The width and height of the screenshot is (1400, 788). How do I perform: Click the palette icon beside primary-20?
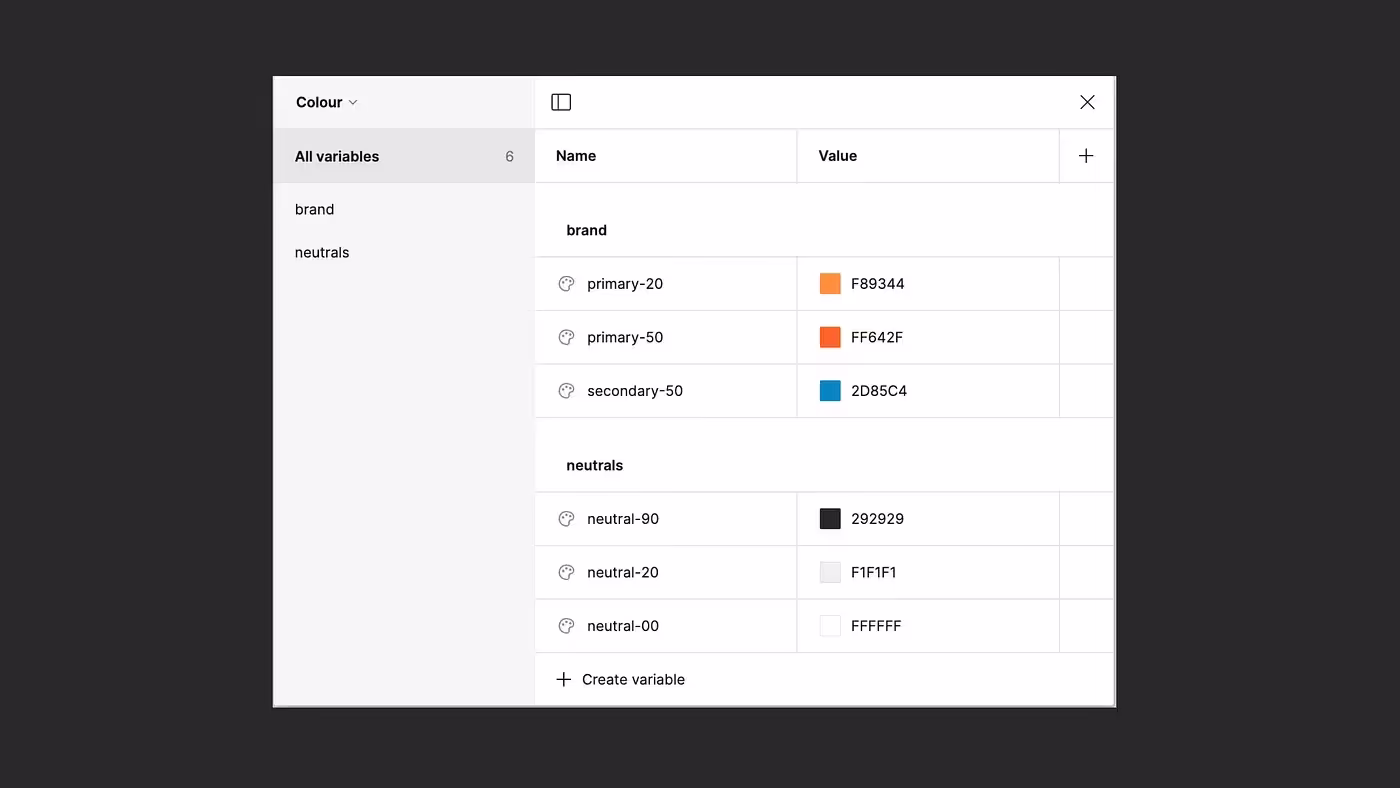click(566, 284)
